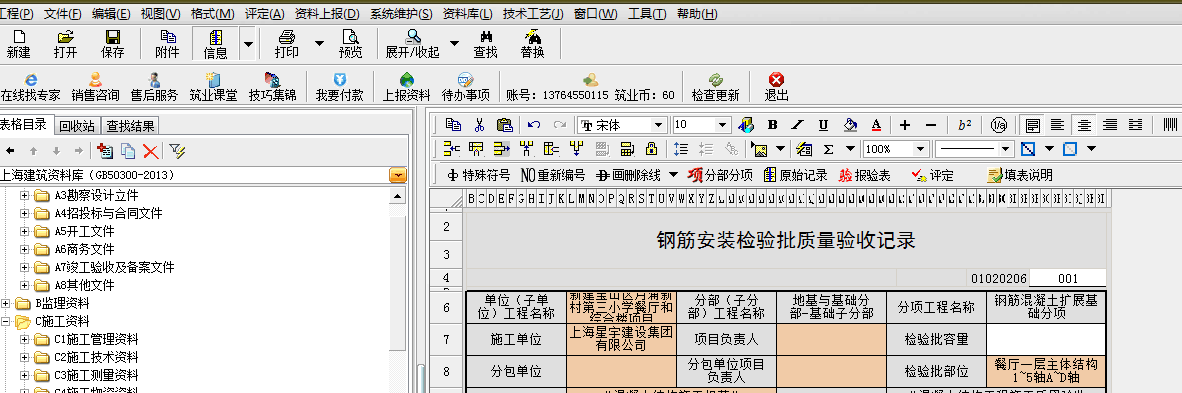Open the 资料库(L) menu
The width and height of the screenshot is (1182, 393).
[x=467, y=14]
